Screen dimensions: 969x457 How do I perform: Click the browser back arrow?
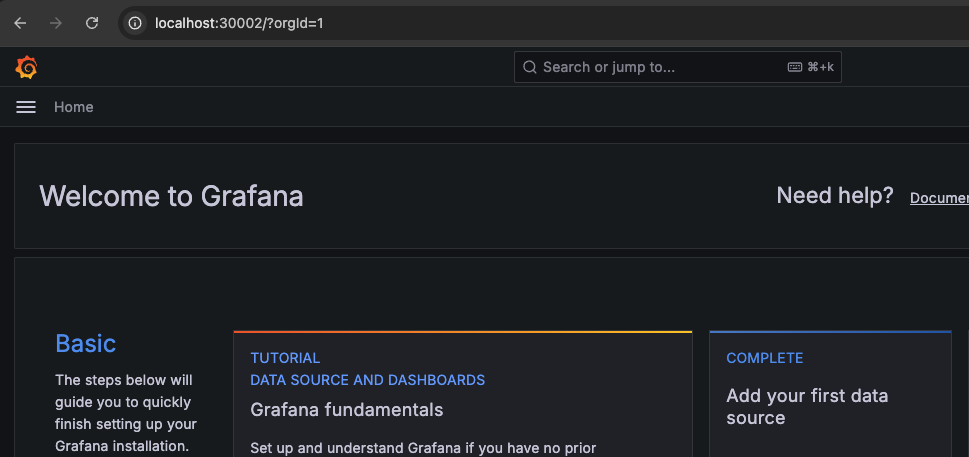[20, 23]
